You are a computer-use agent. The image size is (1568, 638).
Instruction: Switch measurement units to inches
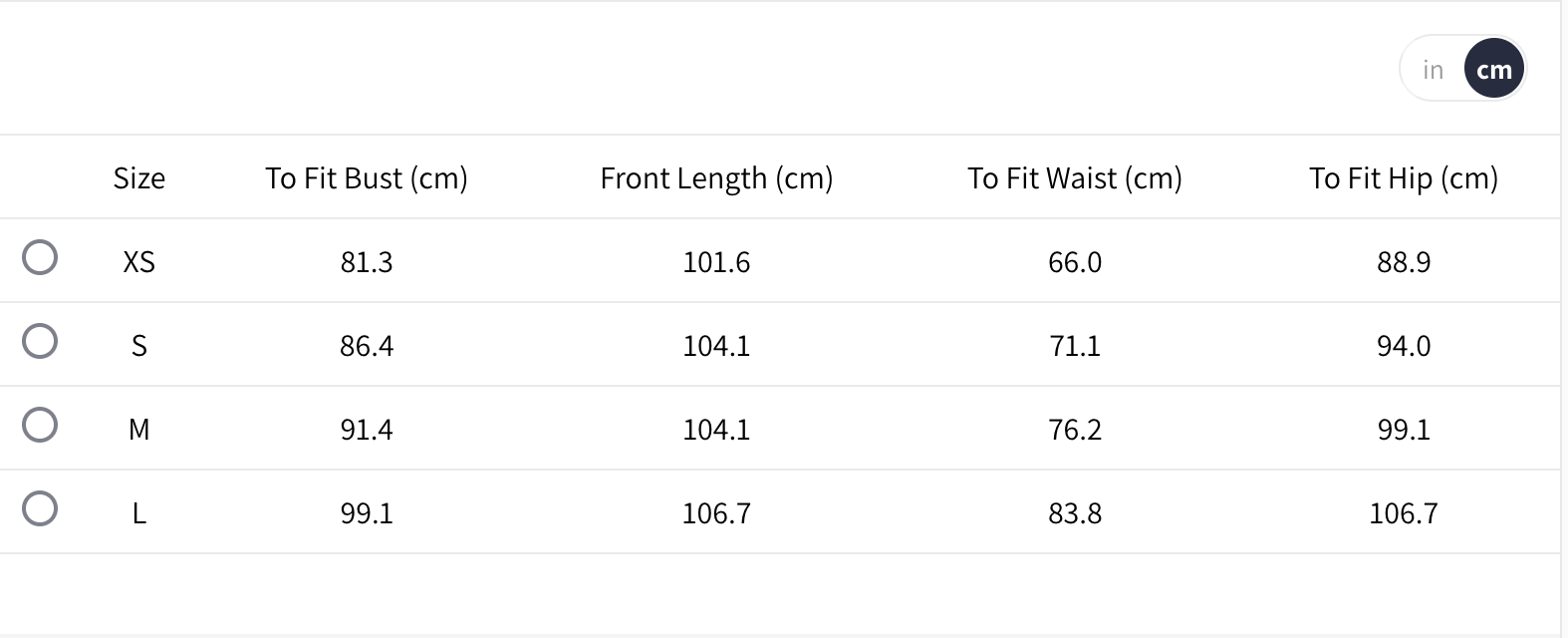(1433, 70)
